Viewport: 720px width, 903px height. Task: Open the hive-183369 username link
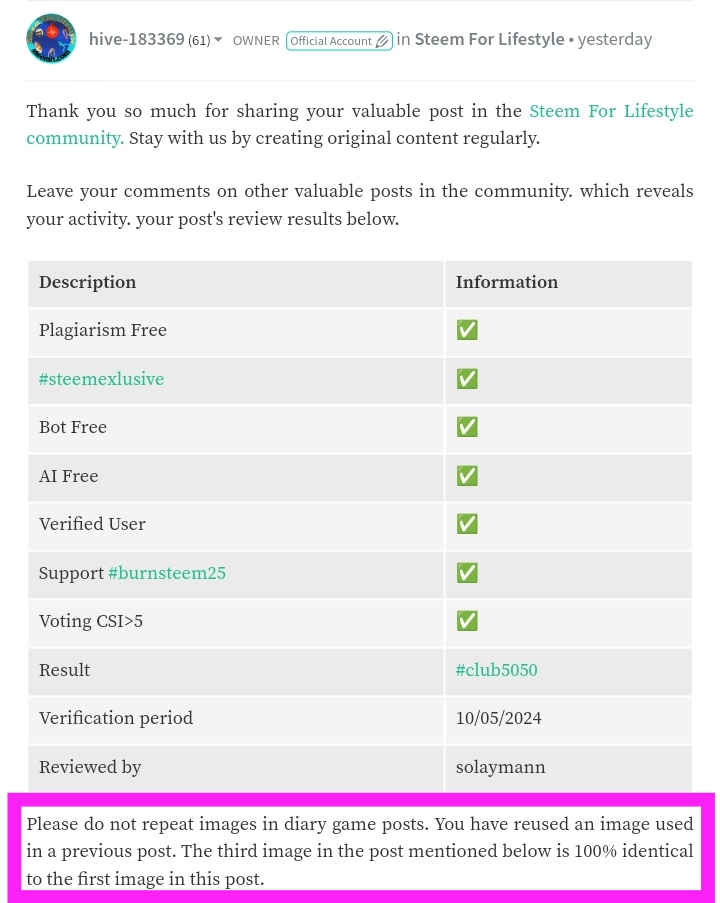(x=137, y=39)
